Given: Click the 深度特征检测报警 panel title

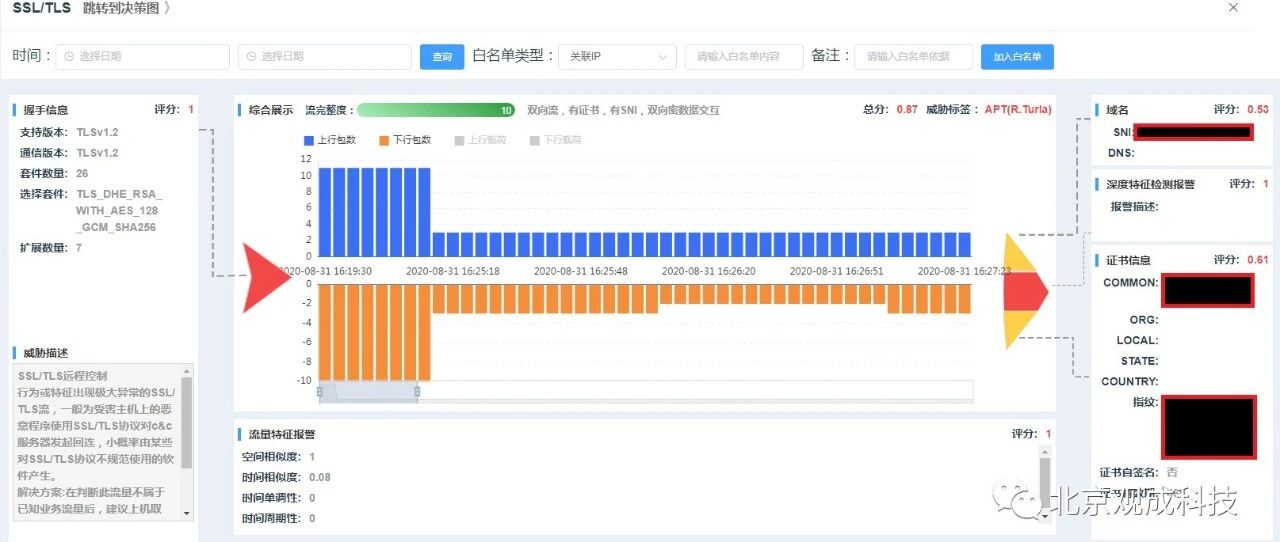Looking at the screenshot, I should tap(1150, 184).
